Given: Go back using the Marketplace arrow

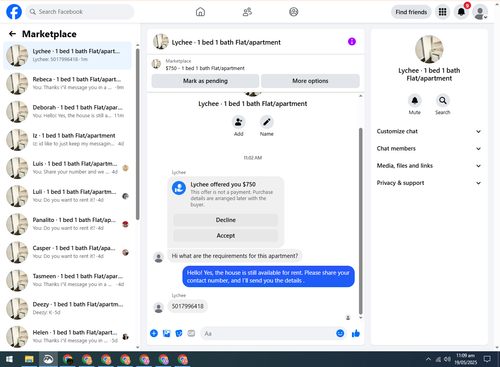Looking at the screenshot, I should point(12,34).
